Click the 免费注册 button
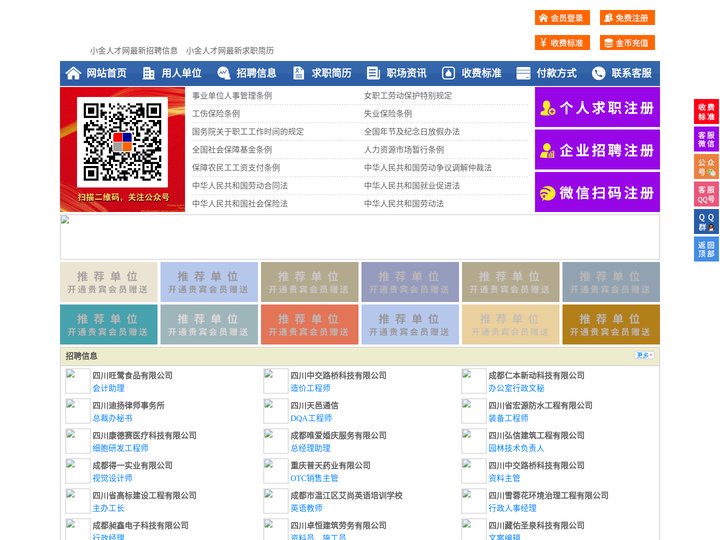Image resolution: width=720 pixels, height=540 pixels. pos(627,18)
